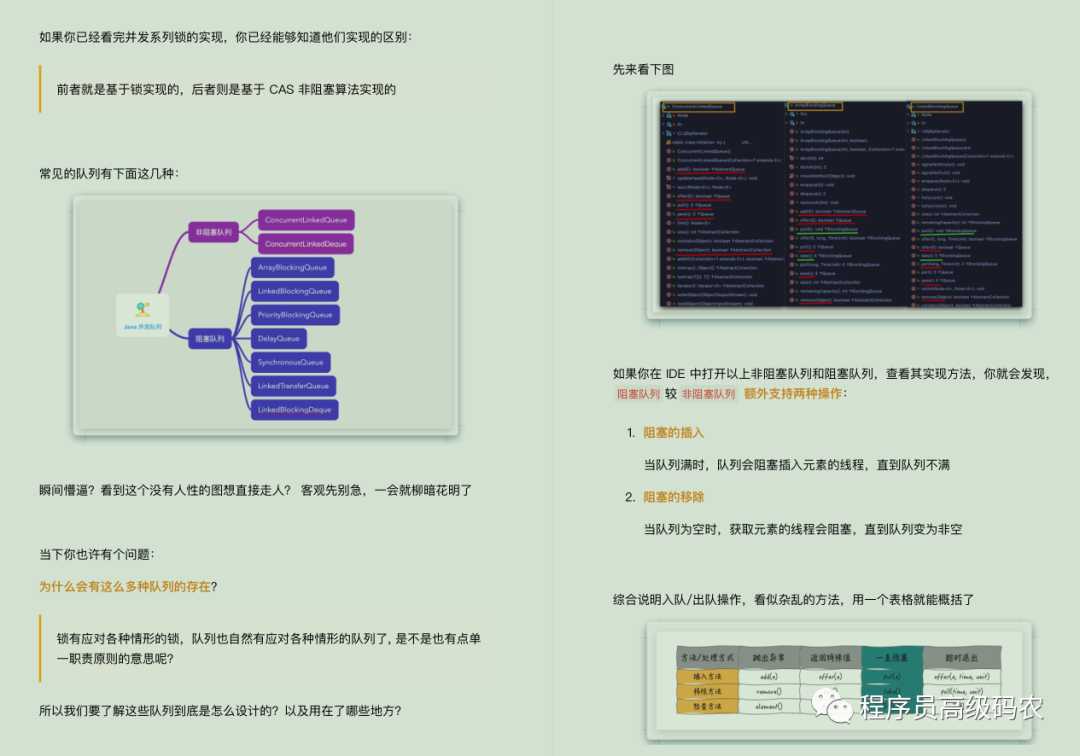
Task: Click DelayQueue node in the mind map
Action: click(x=278, y=338)
